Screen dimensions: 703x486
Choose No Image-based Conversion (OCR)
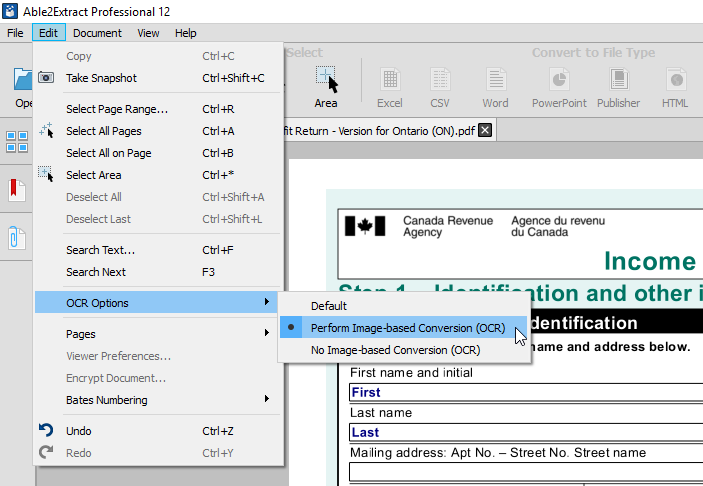[403, 350]
